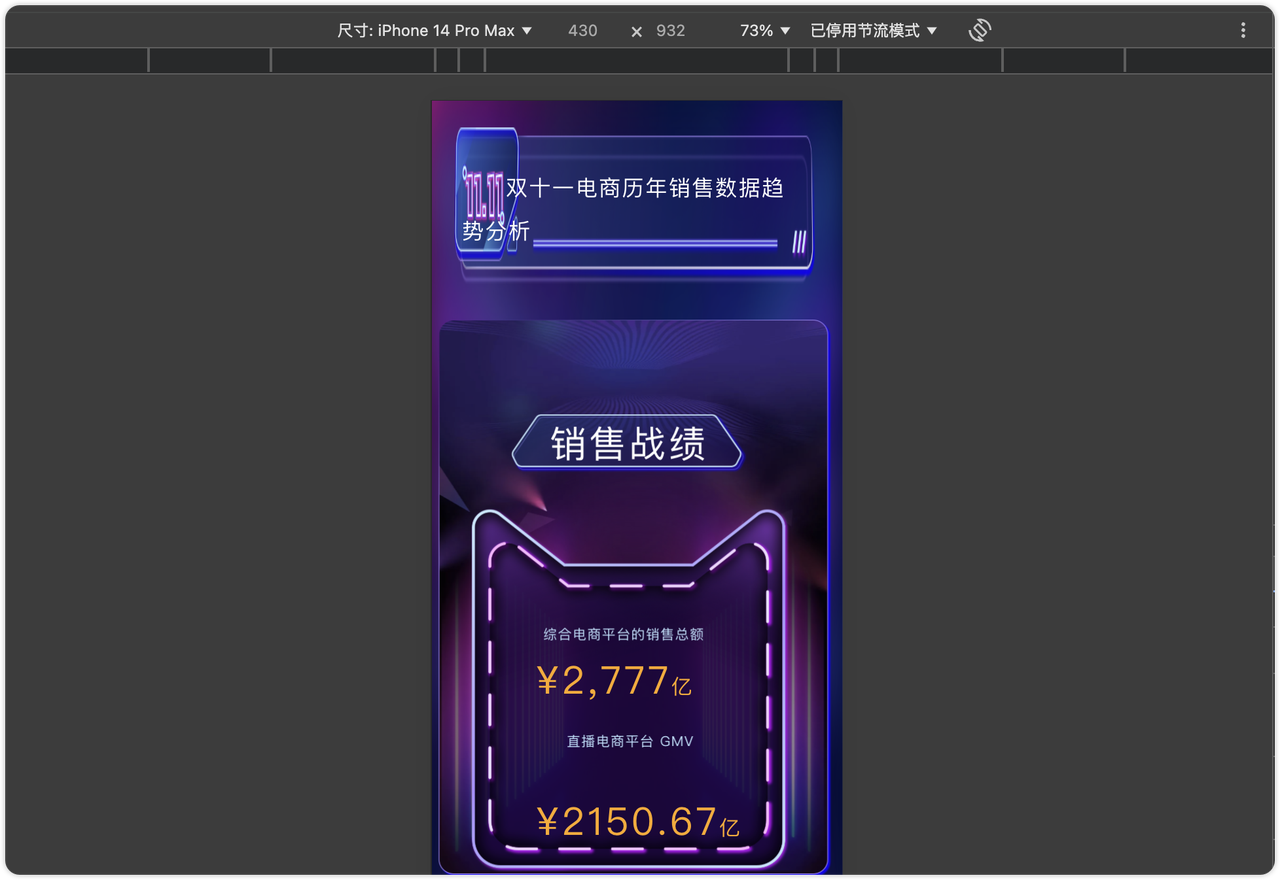
Task: Click the 11.11 logo badge in header
Action: [486, 195]
